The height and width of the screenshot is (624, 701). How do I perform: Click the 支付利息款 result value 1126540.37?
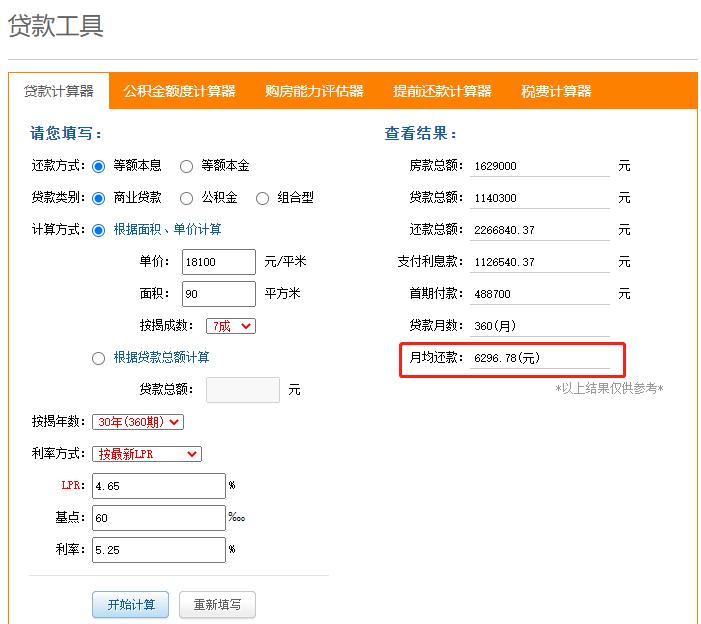(540, 262)
